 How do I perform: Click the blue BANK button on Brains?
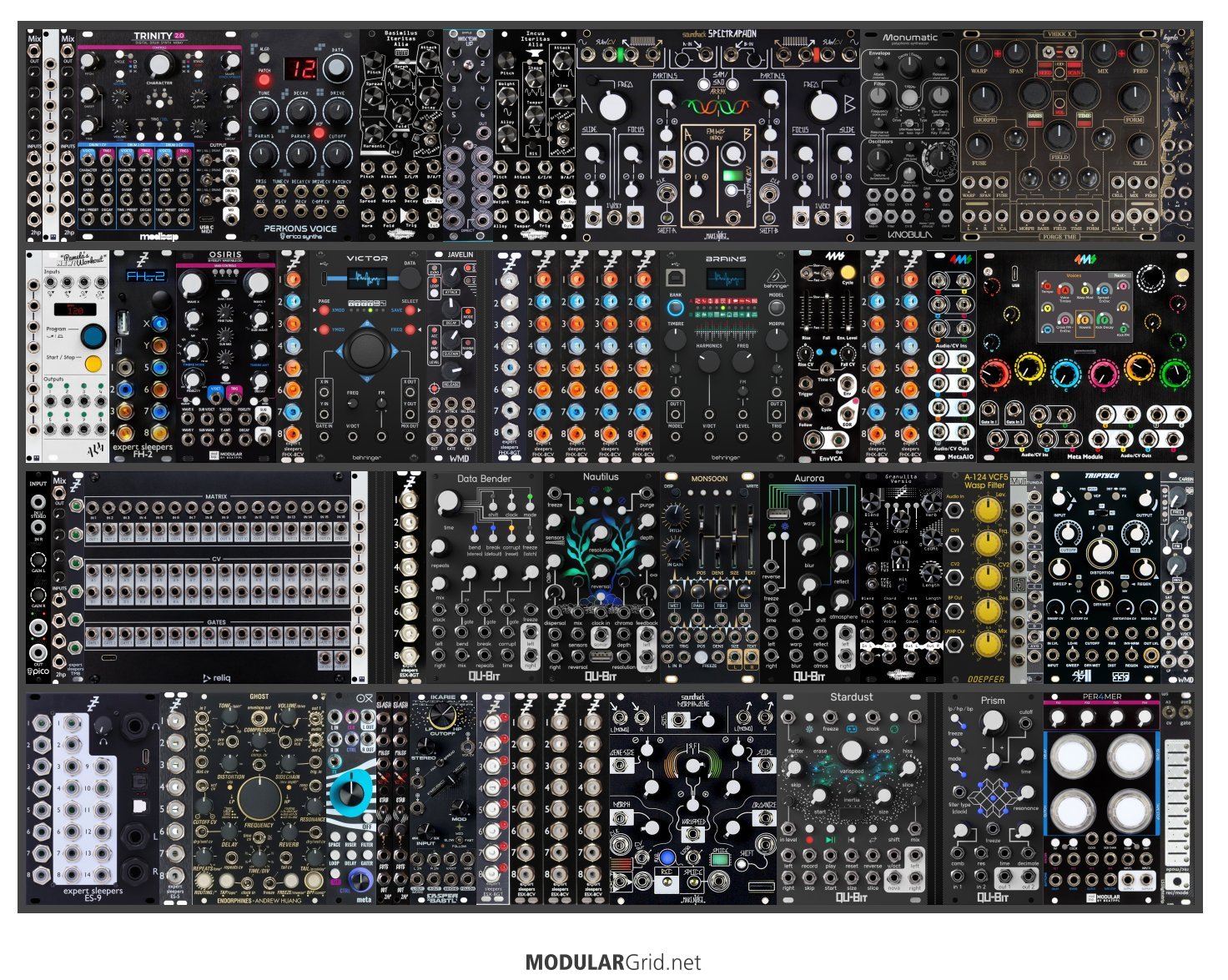point(676,307)
